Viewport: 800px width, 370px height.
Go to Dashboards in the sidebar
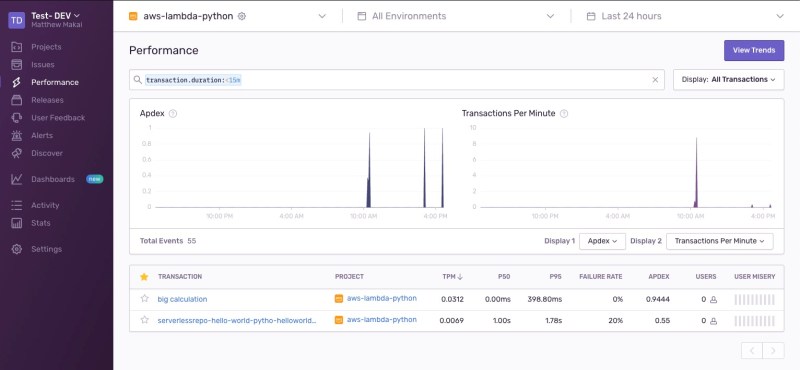(x=53, y=179)
